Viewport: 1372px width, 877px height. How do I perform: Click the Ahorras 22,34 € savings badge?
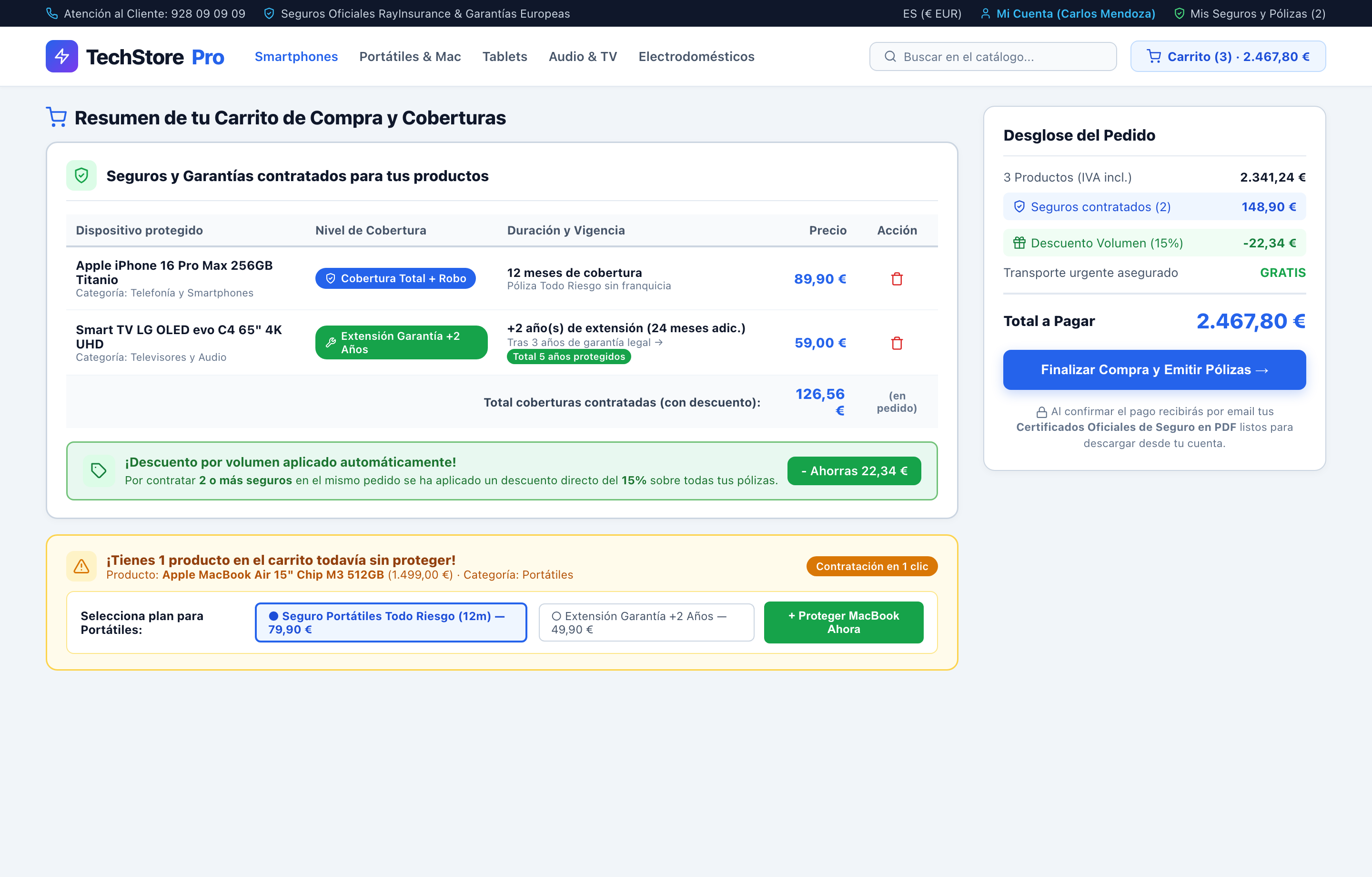(854, 470)
